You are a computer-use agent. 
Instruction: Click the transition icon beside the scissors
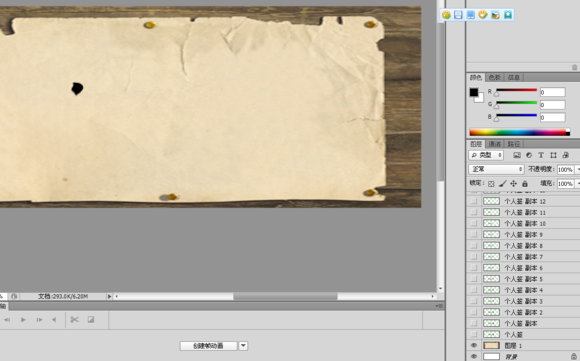coord(91,320)
